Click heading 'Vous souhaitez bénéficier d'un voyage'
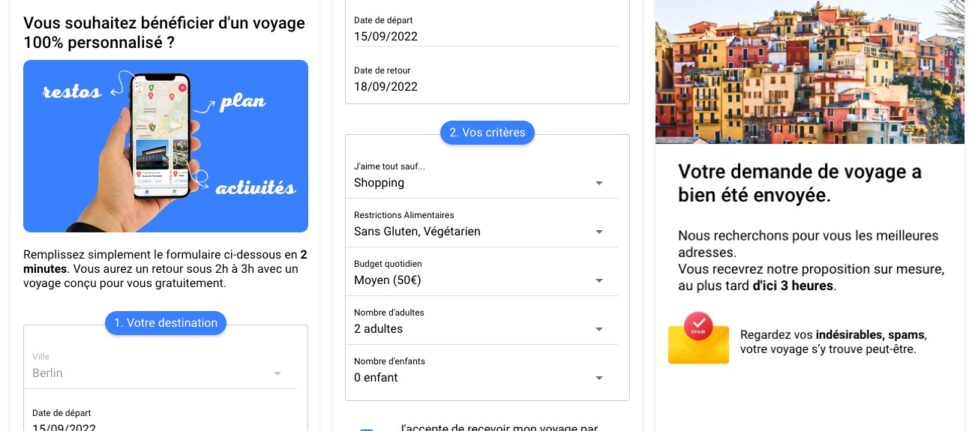The image size is (975, 431). click(164, 33)
